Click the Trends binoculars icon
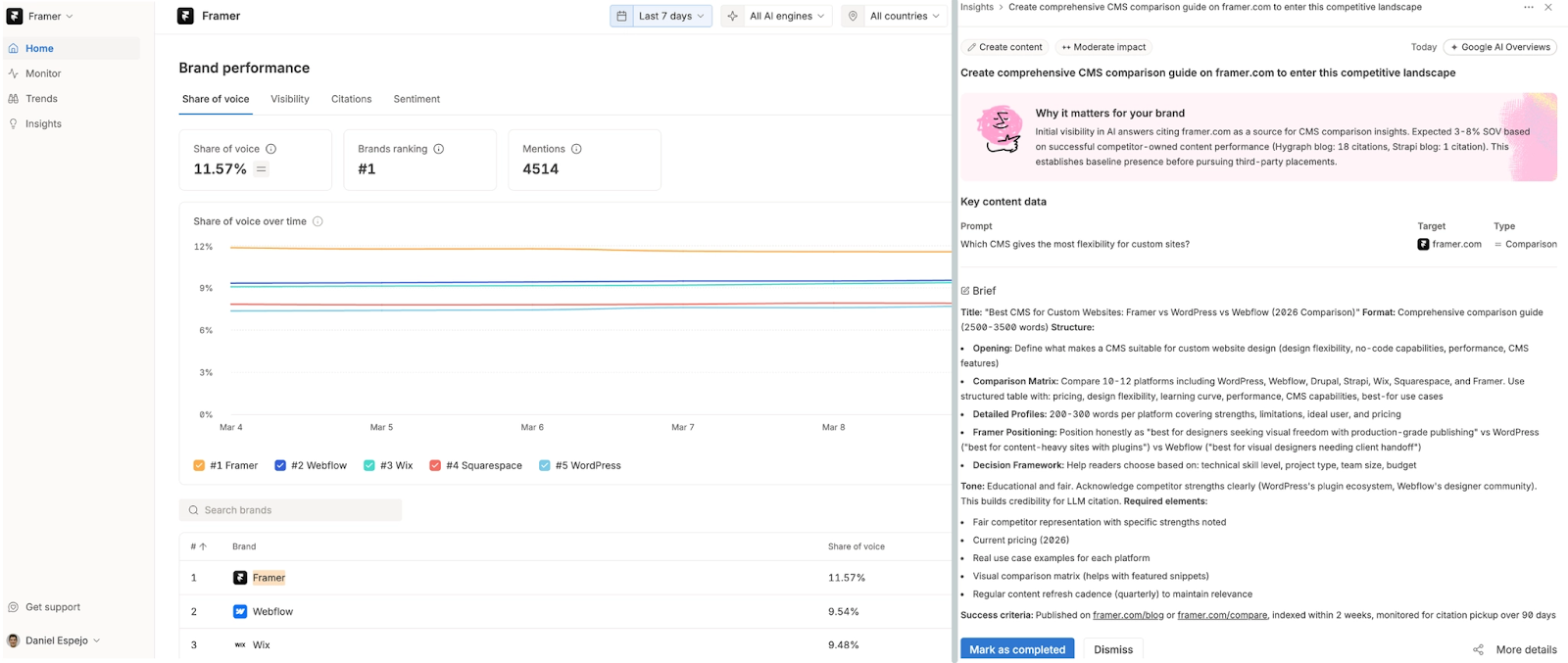Screen dimensions: 1568x663 click(13, 99)
